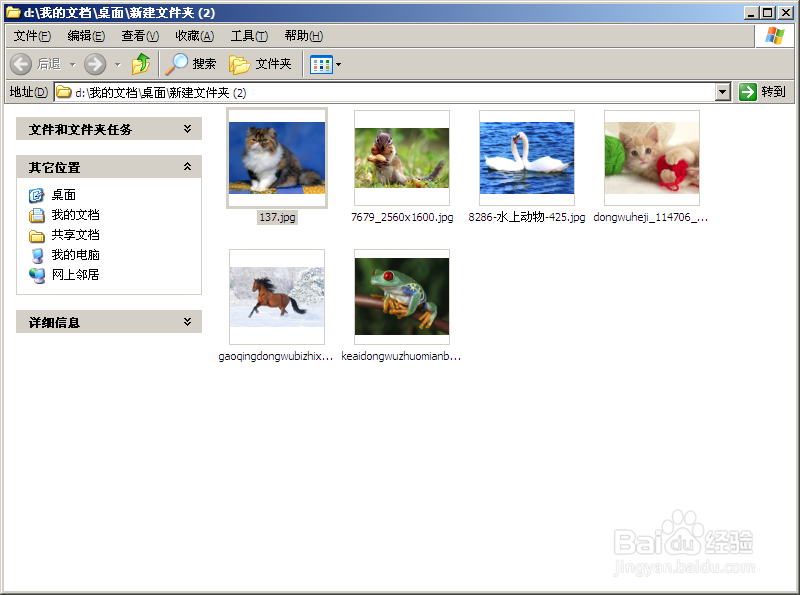Open the 搜索 search tool
This screenshot has width=800, height=595.
pos(191,64)
